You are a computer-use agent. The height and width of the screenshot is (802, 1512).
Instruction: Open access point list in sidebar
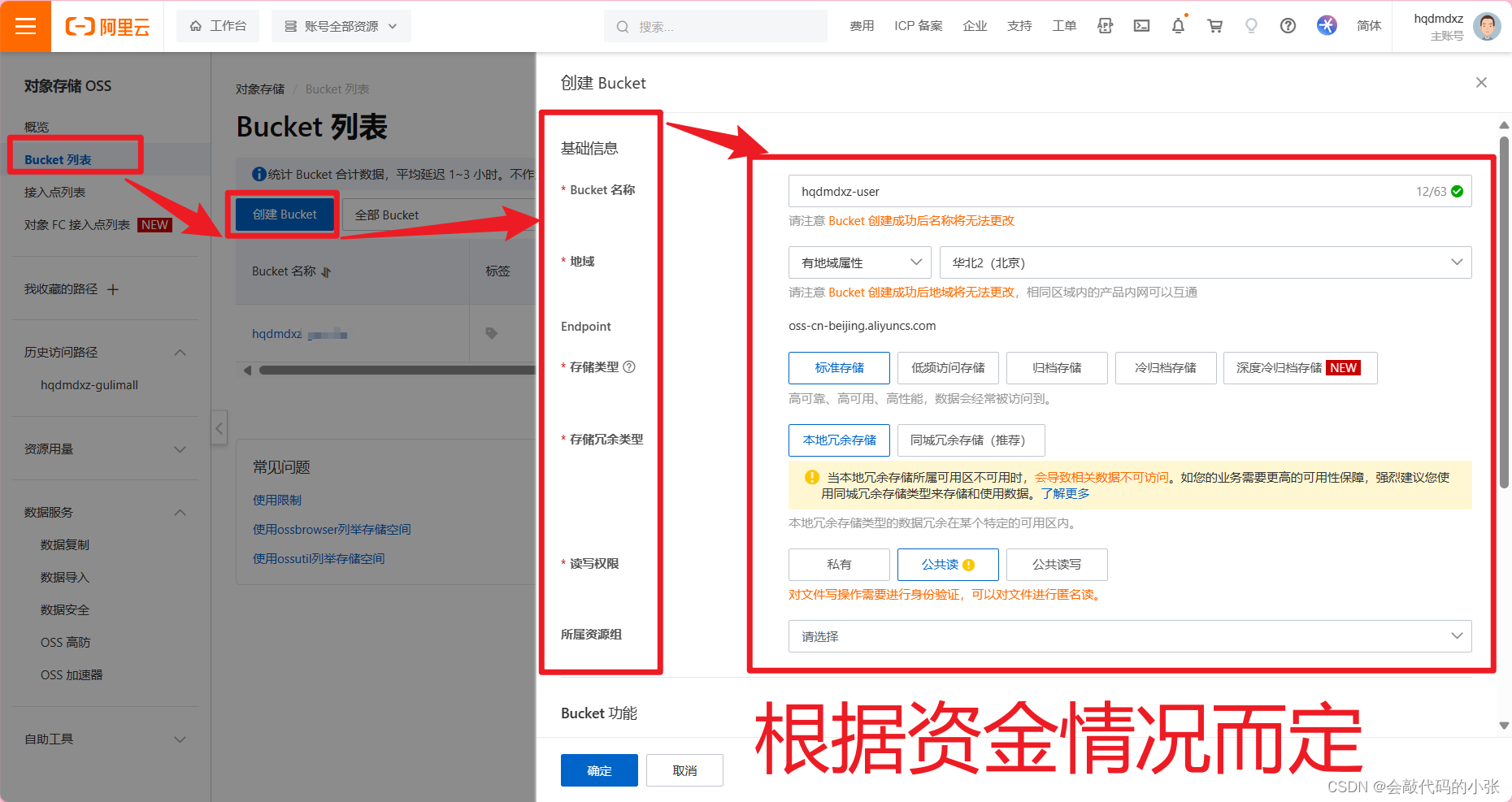54,193
